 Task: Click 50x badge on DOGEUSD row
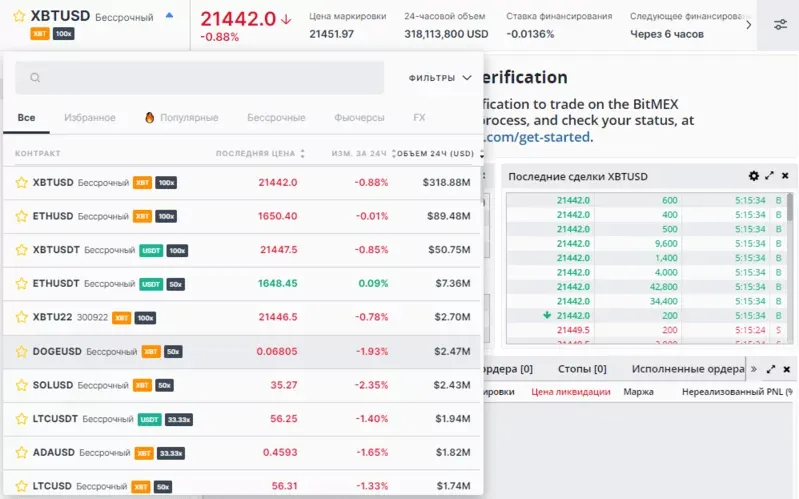(173, 352)
